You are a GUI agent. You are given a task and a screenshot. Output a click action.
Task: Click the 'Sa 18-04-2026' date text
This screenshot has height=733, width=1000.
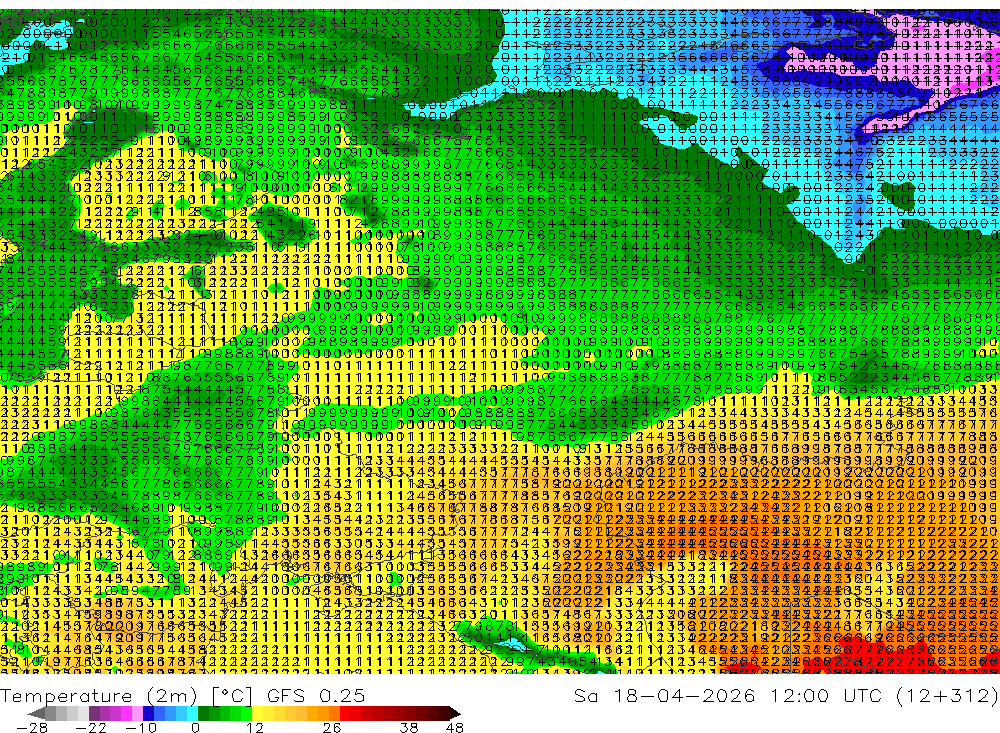pos(664,696)
